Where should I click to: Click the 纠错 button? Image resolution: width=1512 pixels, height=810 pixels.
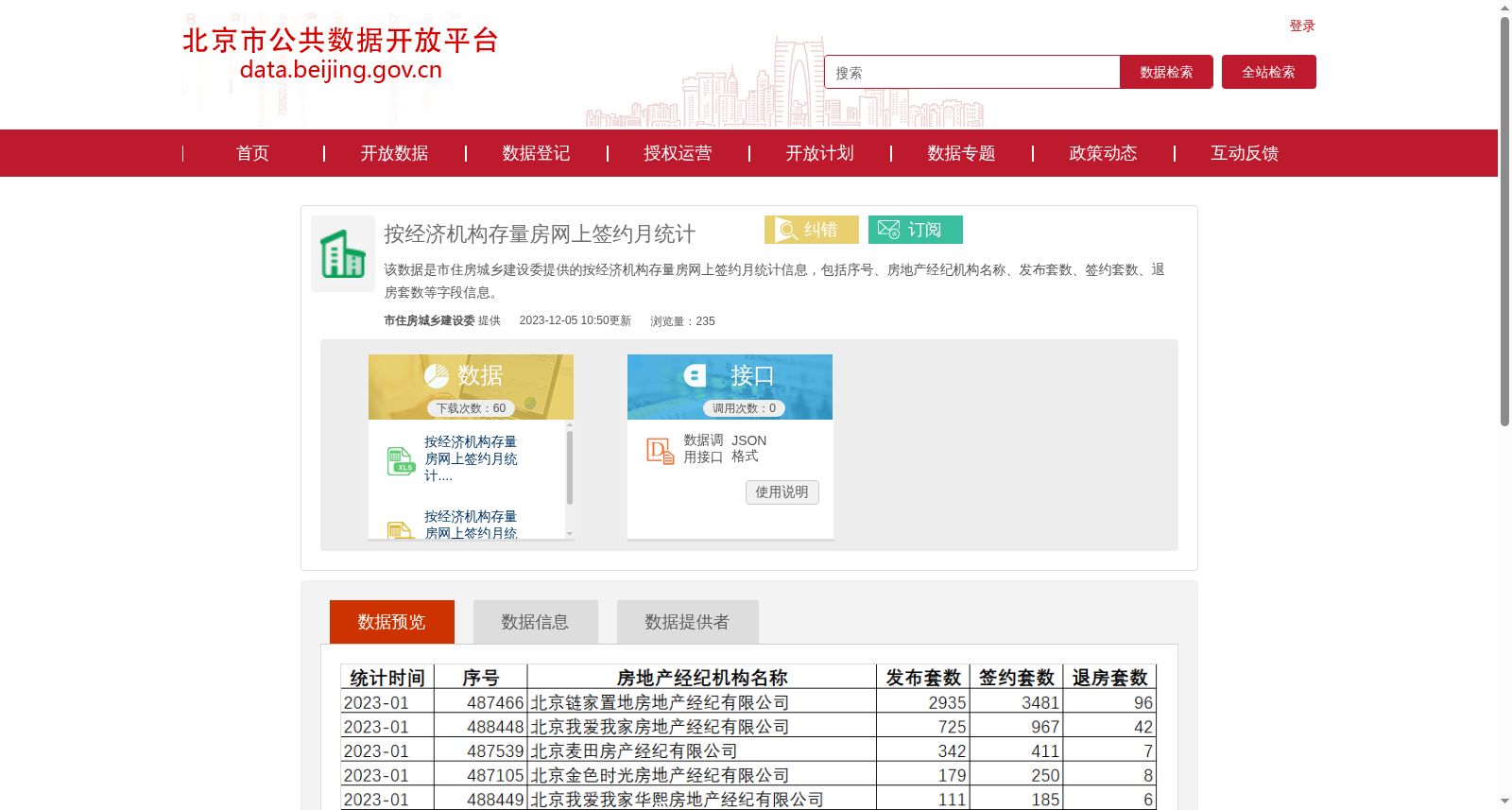[x=812, y=230]
